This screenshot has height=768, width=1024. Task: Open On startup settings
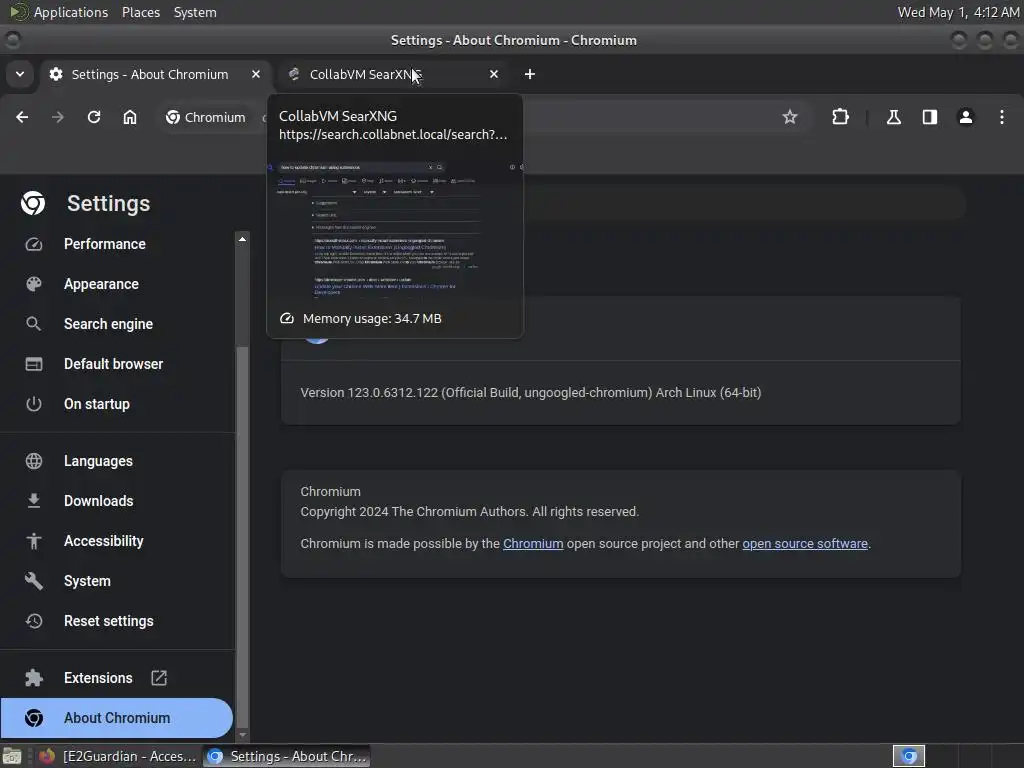click(x=97, y=404)
